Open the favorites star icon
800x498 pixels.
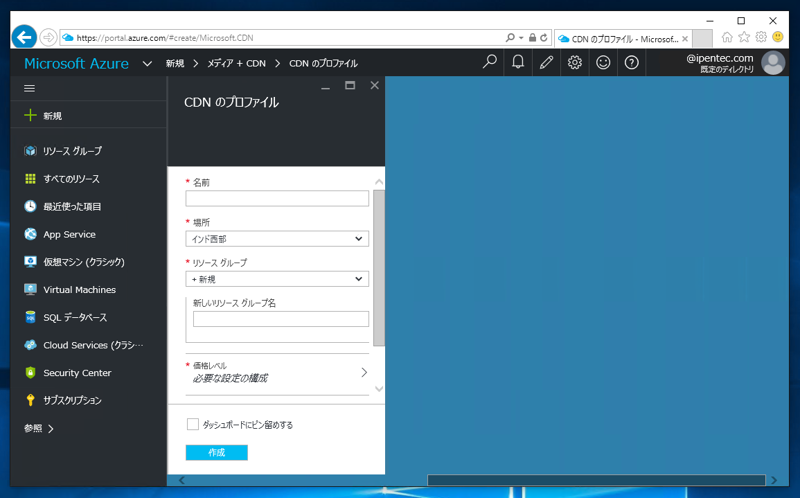pos(744,37)
